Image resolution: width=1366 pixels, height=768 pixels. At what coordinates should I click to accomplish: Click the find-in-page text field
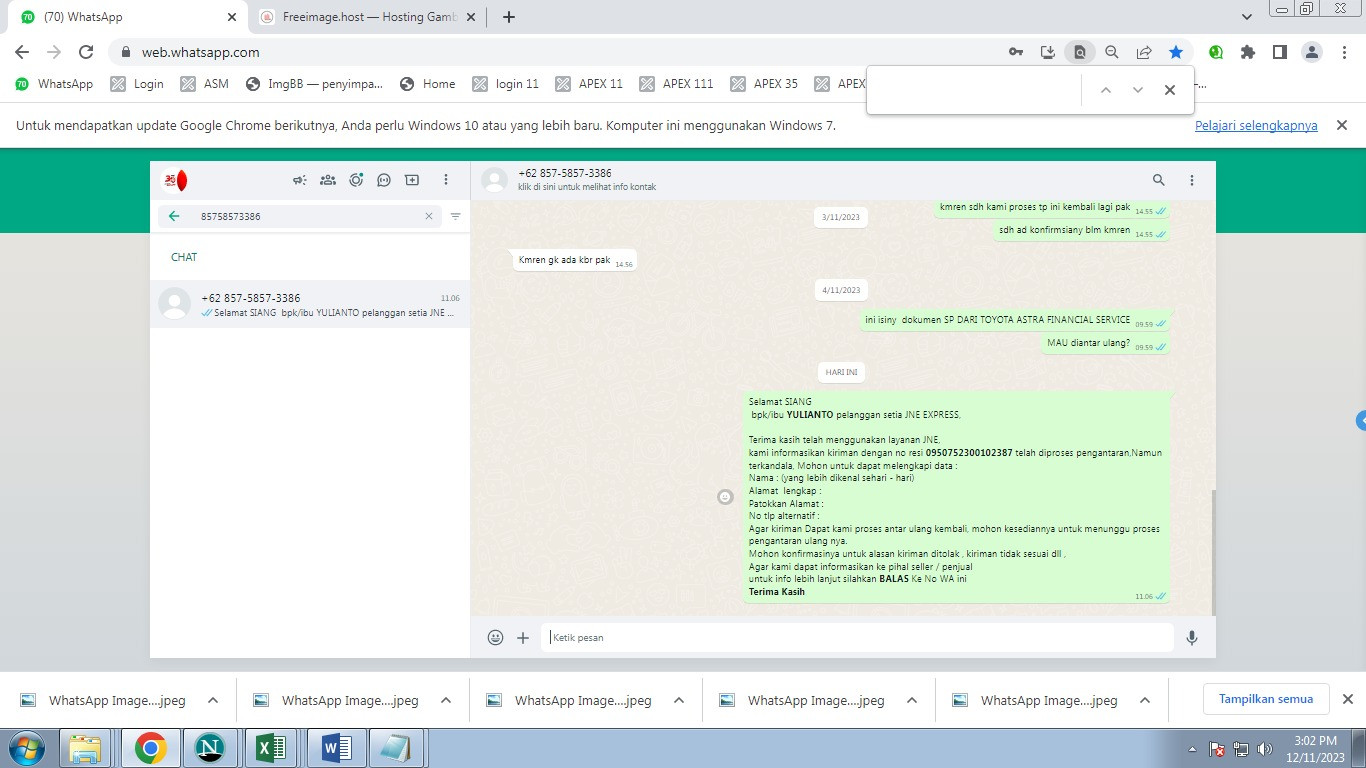coord(975,90)
